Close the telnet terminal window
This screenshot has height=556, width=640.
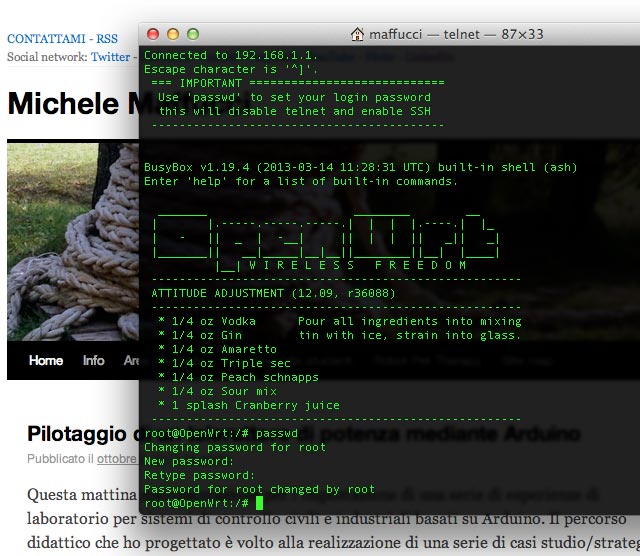coord(153,34)
